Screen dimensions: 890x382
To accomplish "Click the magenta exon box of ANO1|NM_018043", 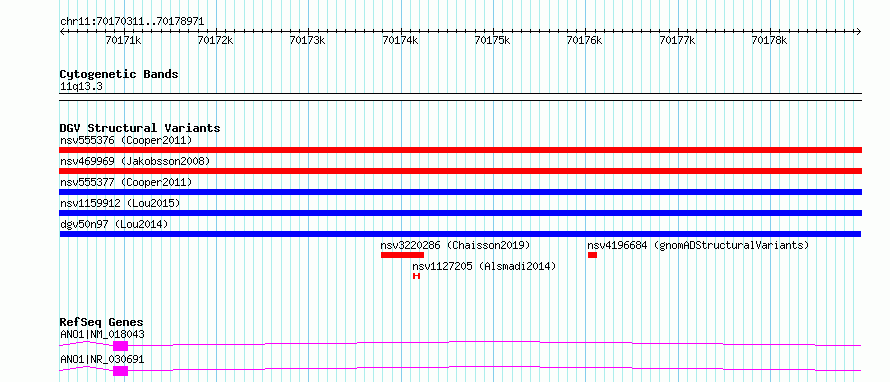I will click(x=120, y=346).
